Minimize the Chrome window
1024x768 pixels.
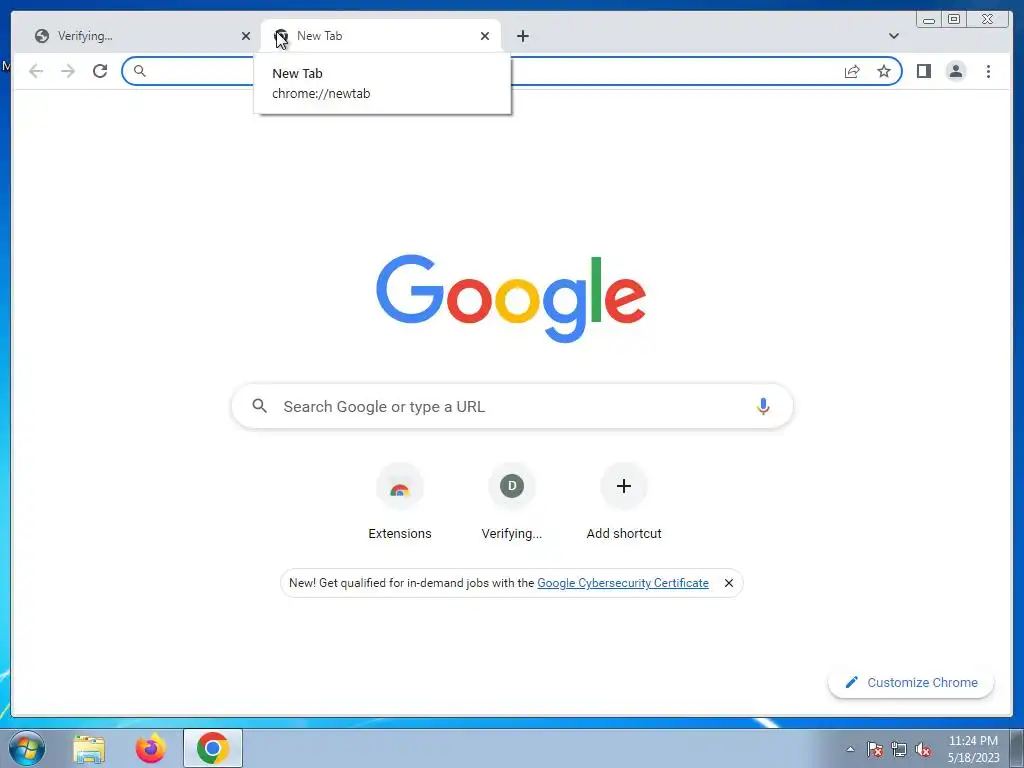click(x=929, y=19)
